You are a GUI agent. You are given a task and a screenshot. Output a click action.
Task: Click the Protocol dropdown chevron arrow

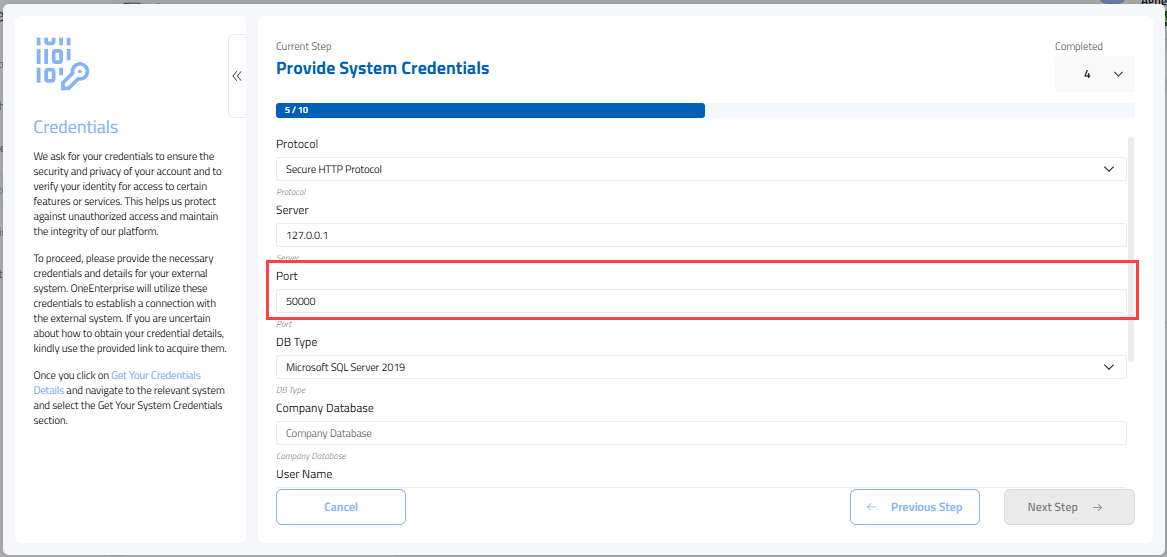[1108, 169]
